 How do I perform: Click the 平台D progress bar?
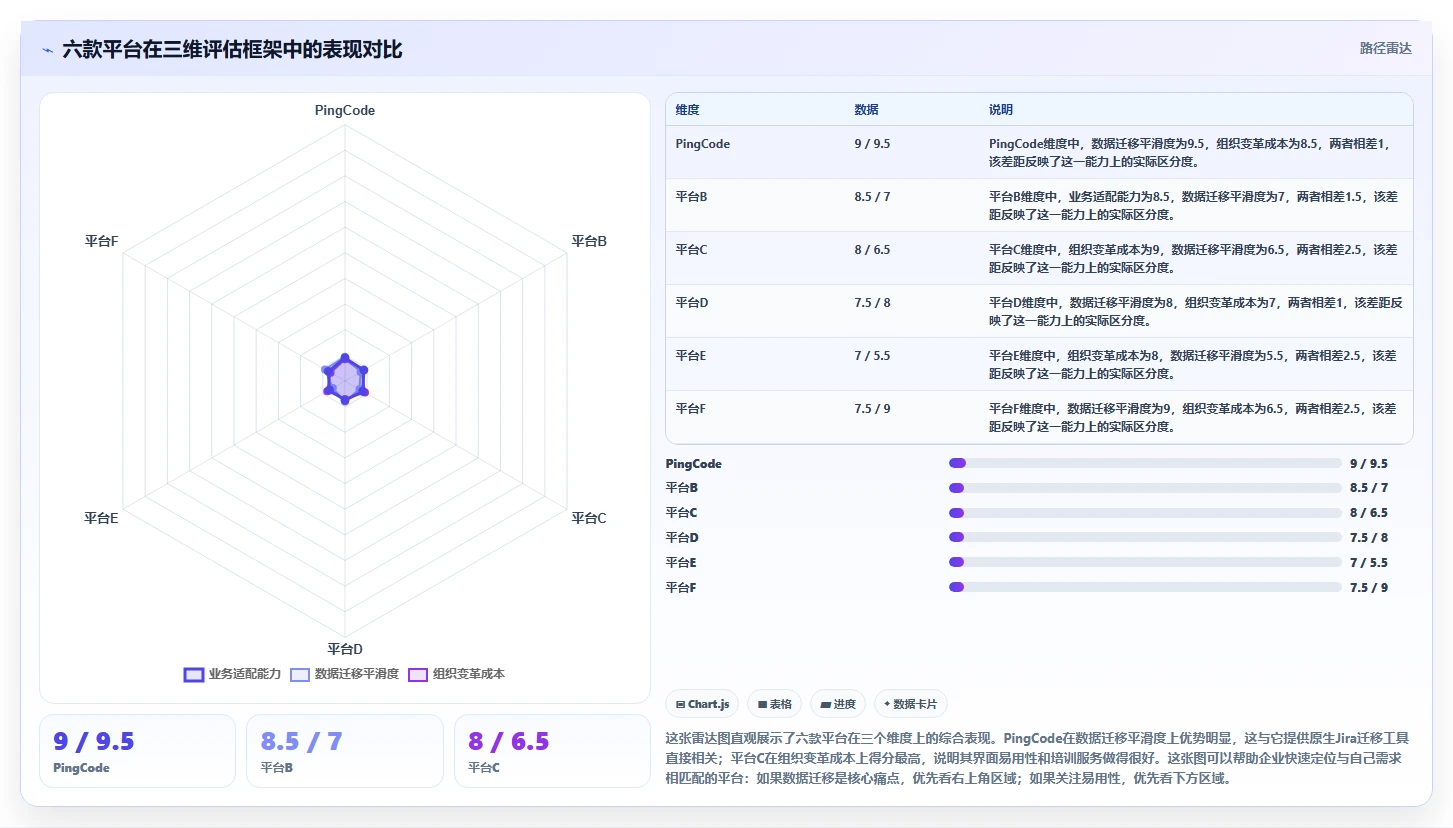(x=1145, y=537)
